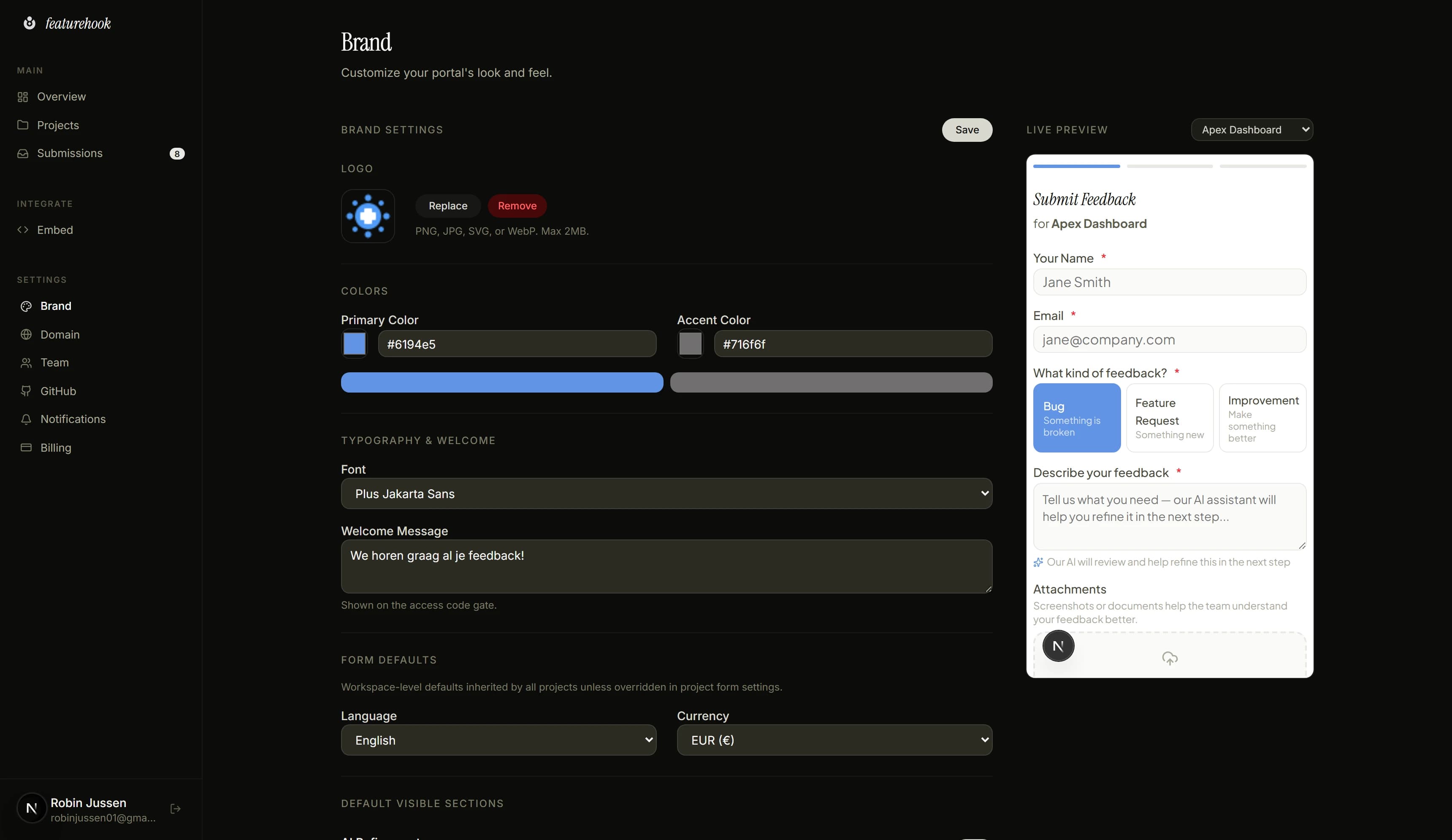Viewport: 1452px width, 840px height.
Task: Click the Notifications bell icon
Action: [x=27, y=419]
